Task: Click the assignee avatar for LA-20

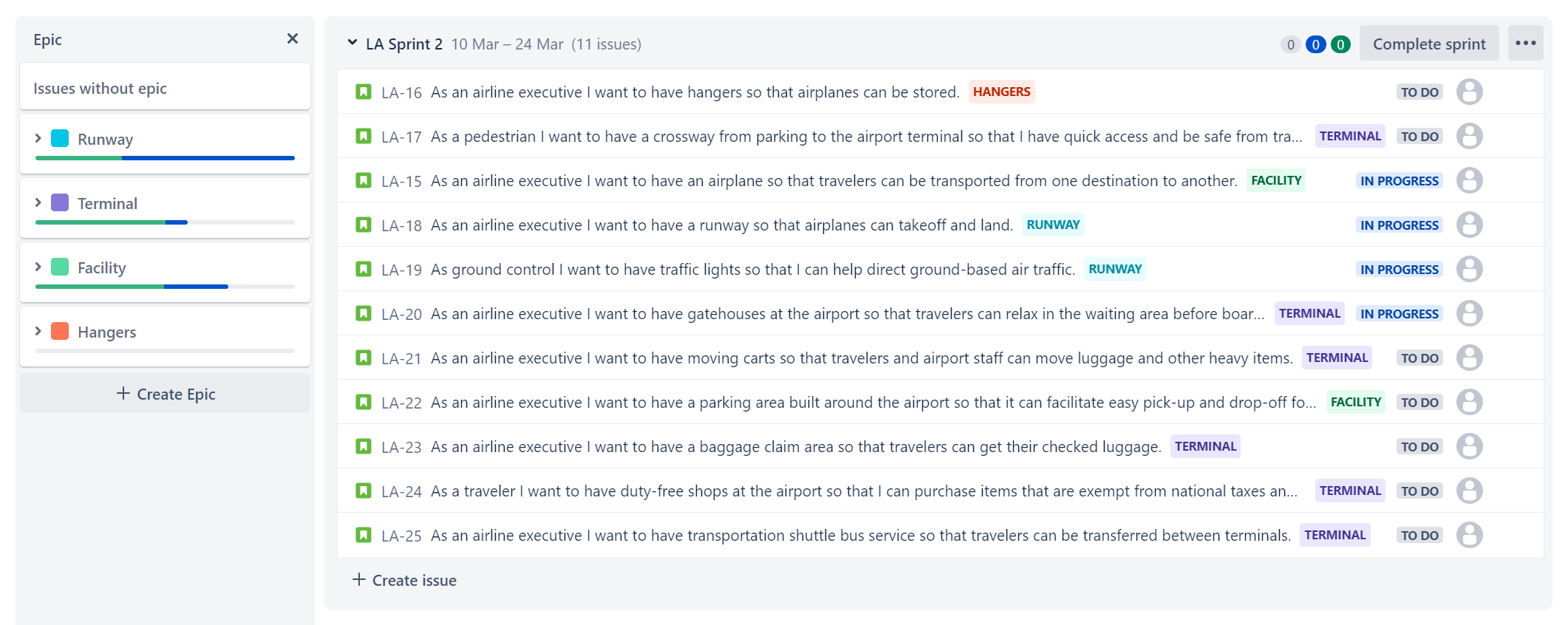Action: (1469, 313)
